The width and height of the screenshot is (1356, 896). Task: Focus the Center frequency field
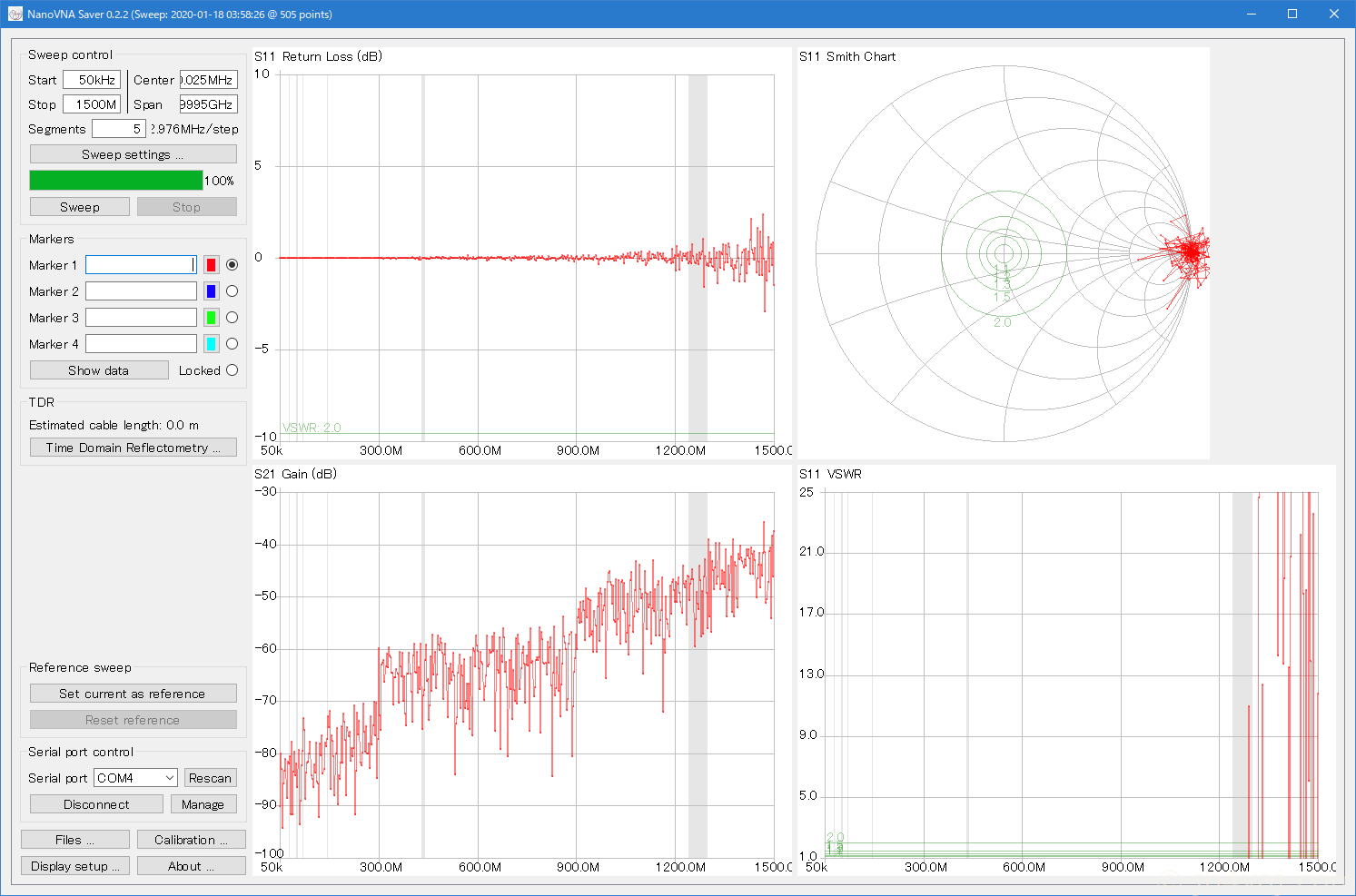tap(209, 80)
